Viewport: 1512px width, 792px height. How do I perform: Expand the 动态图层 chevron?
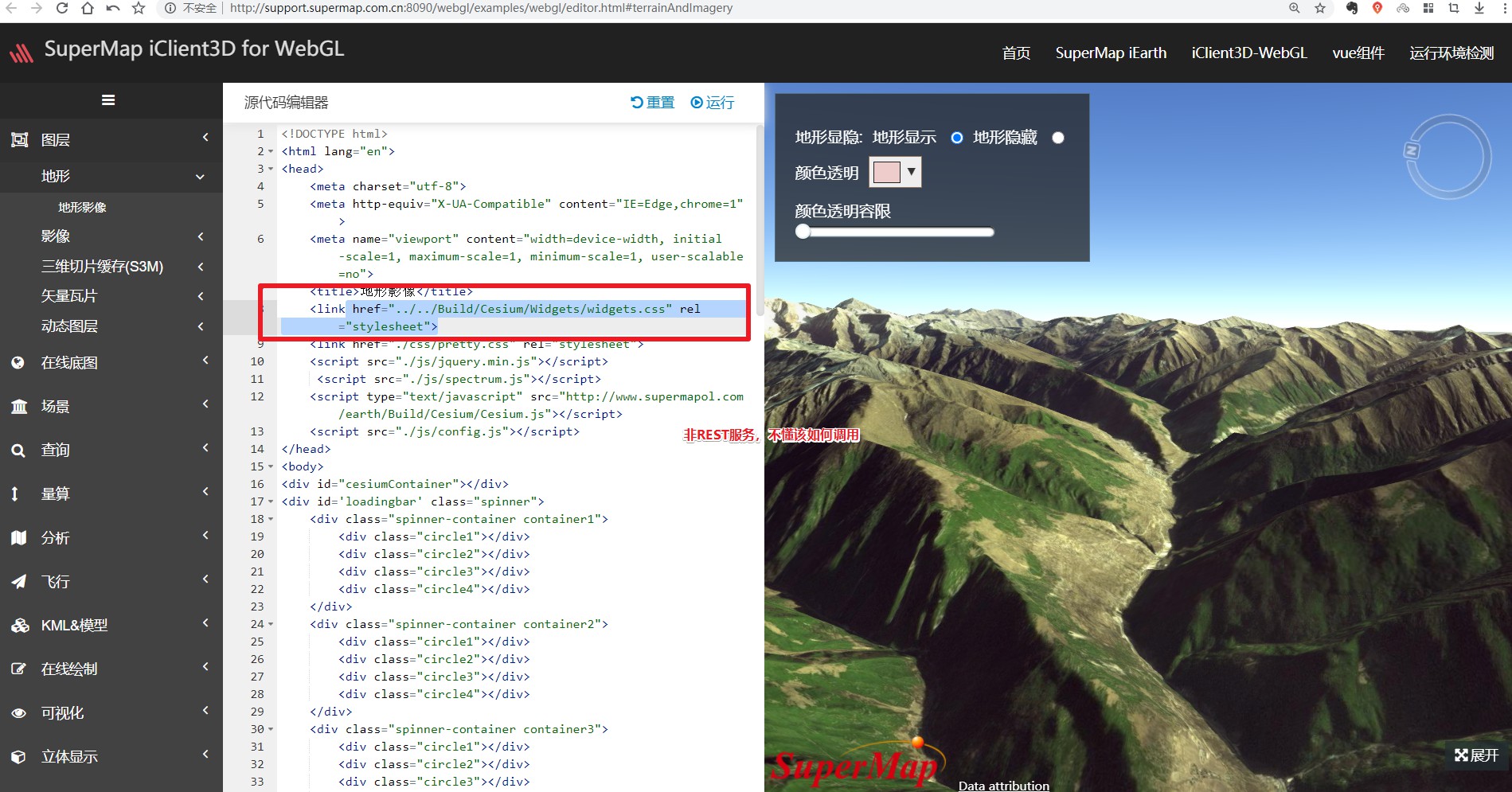click(201, 326)
